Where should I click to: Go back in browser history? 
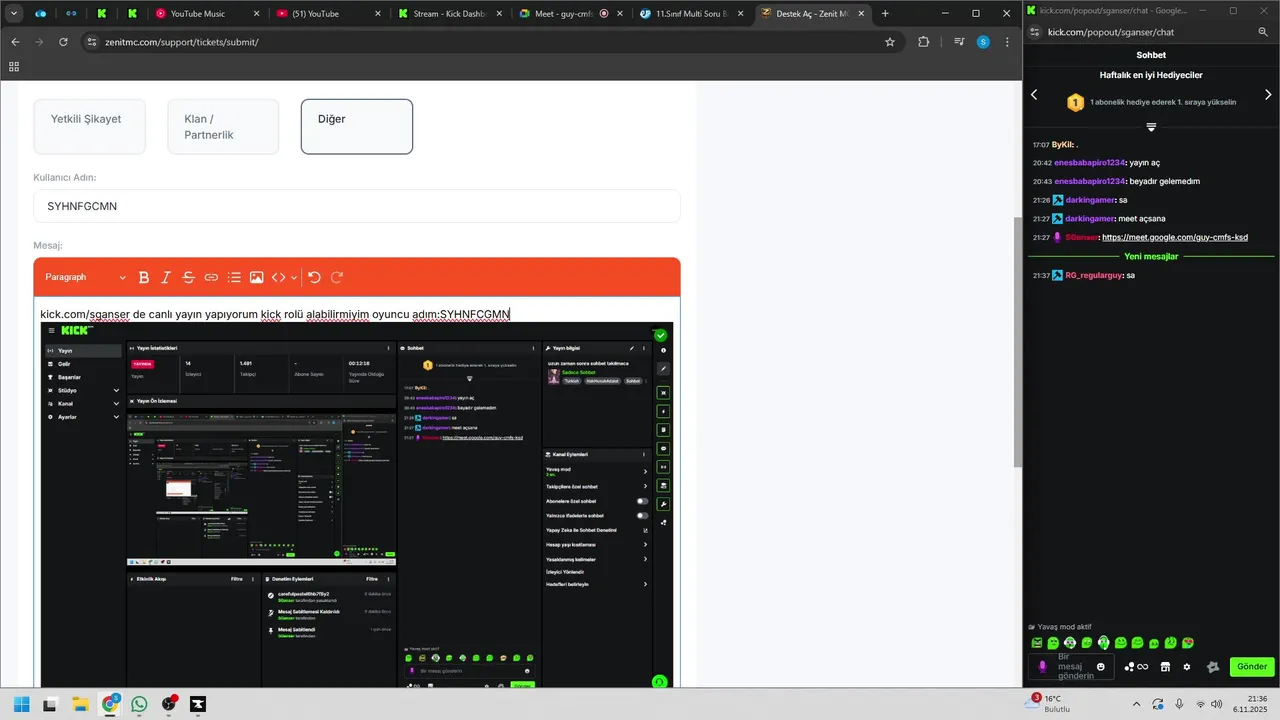pyautogui.click(x=15, y=42)
